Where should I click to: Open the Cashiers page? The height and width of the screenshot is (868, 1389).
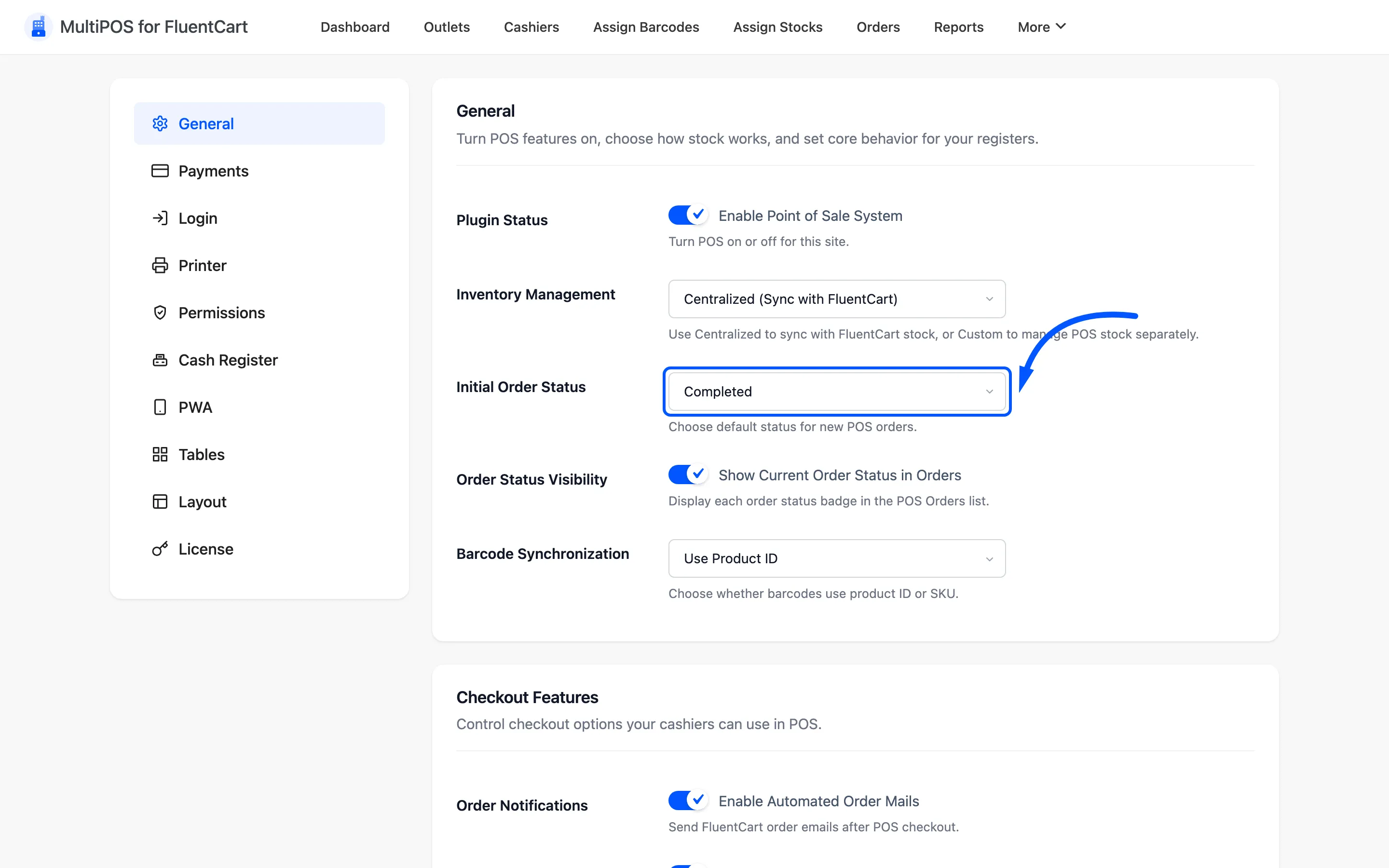531,27
